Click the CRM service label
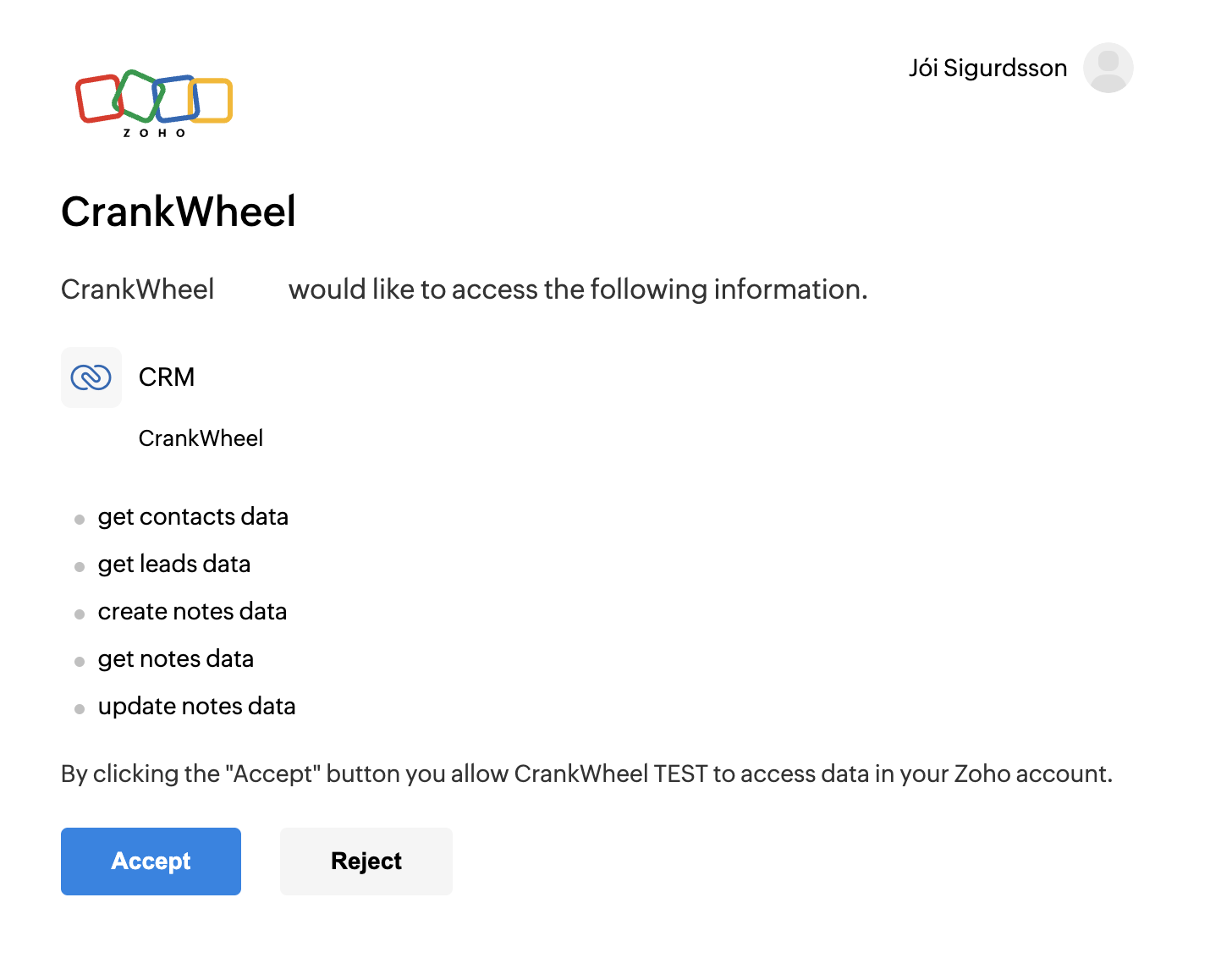Screen dimensions: 1232x958 coord(167,377)
